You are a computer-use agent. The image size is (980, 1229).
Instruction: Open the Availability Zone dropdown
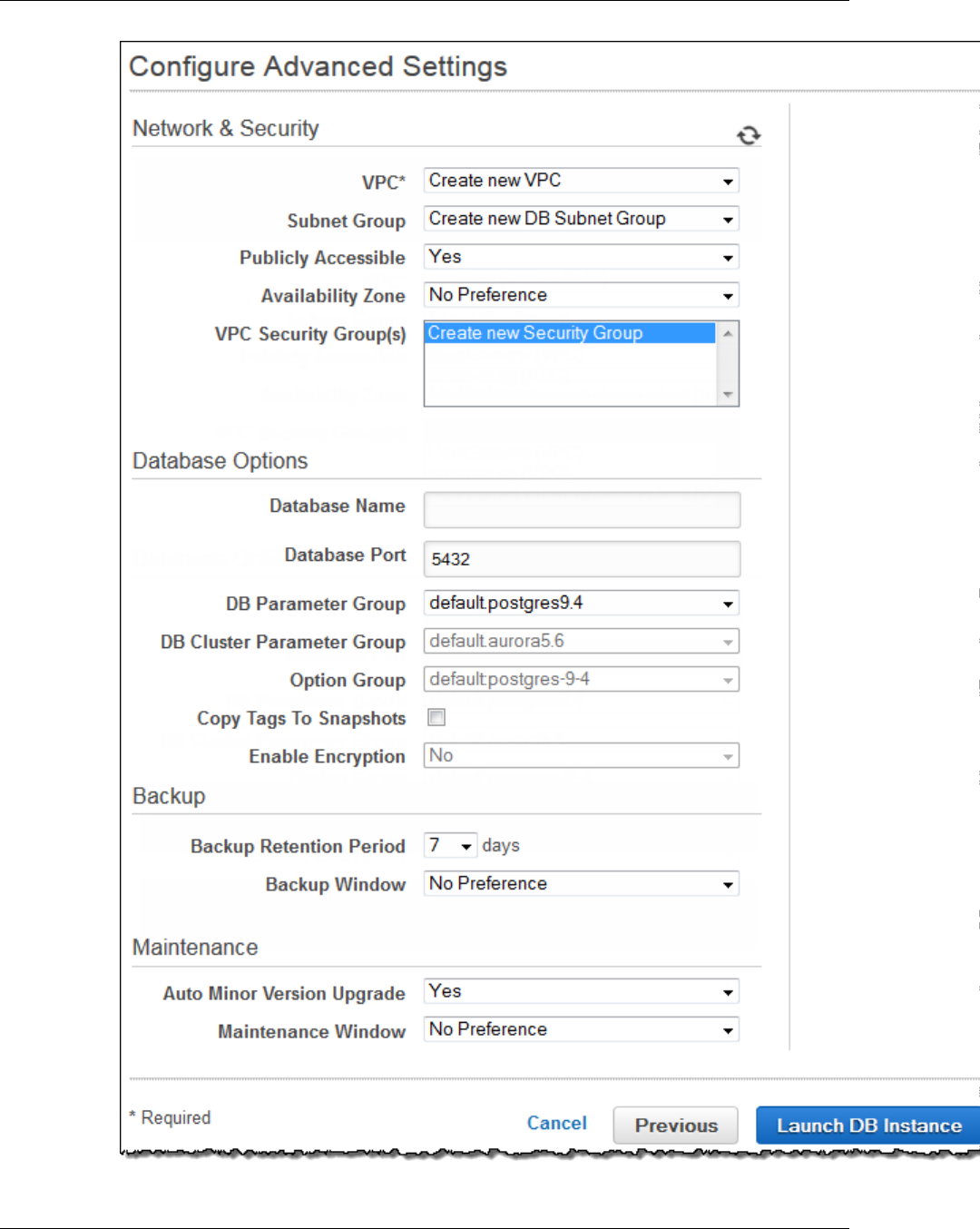click(x=581, y=295)
